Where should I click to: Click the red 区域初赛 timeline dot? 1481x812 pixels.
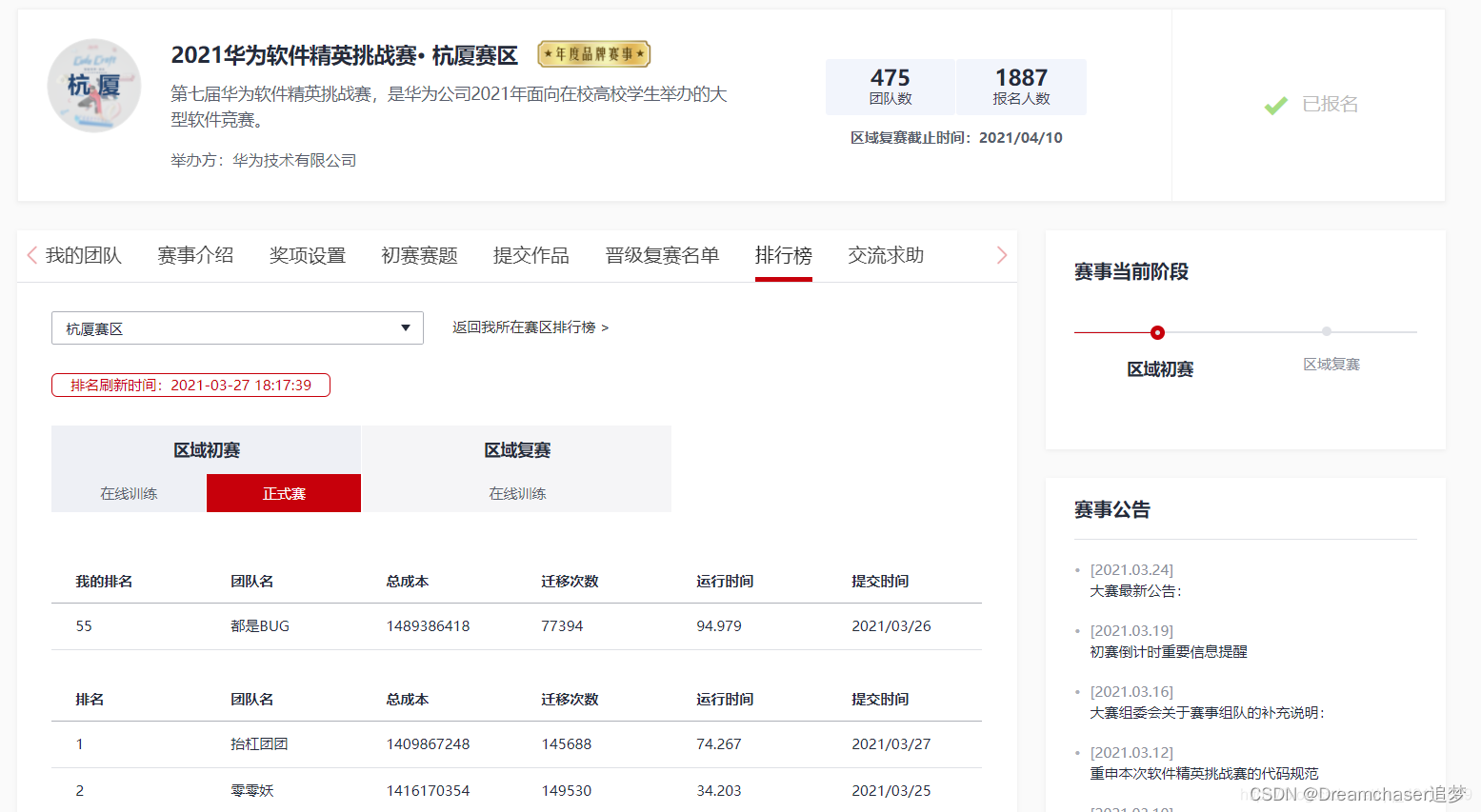tap(1157, 332)
